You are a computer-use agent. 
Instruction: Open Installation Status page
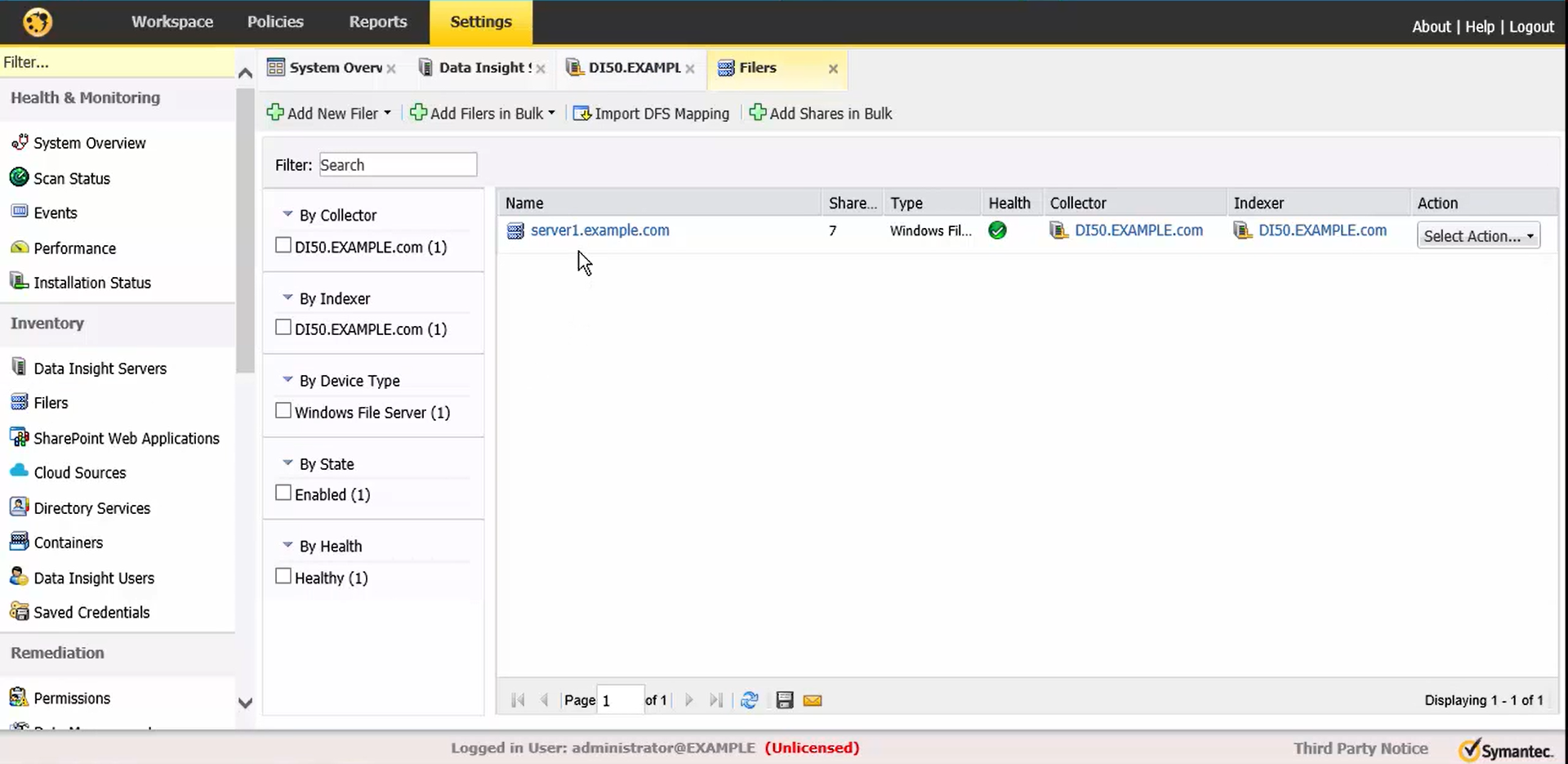[x=92, y=283]
